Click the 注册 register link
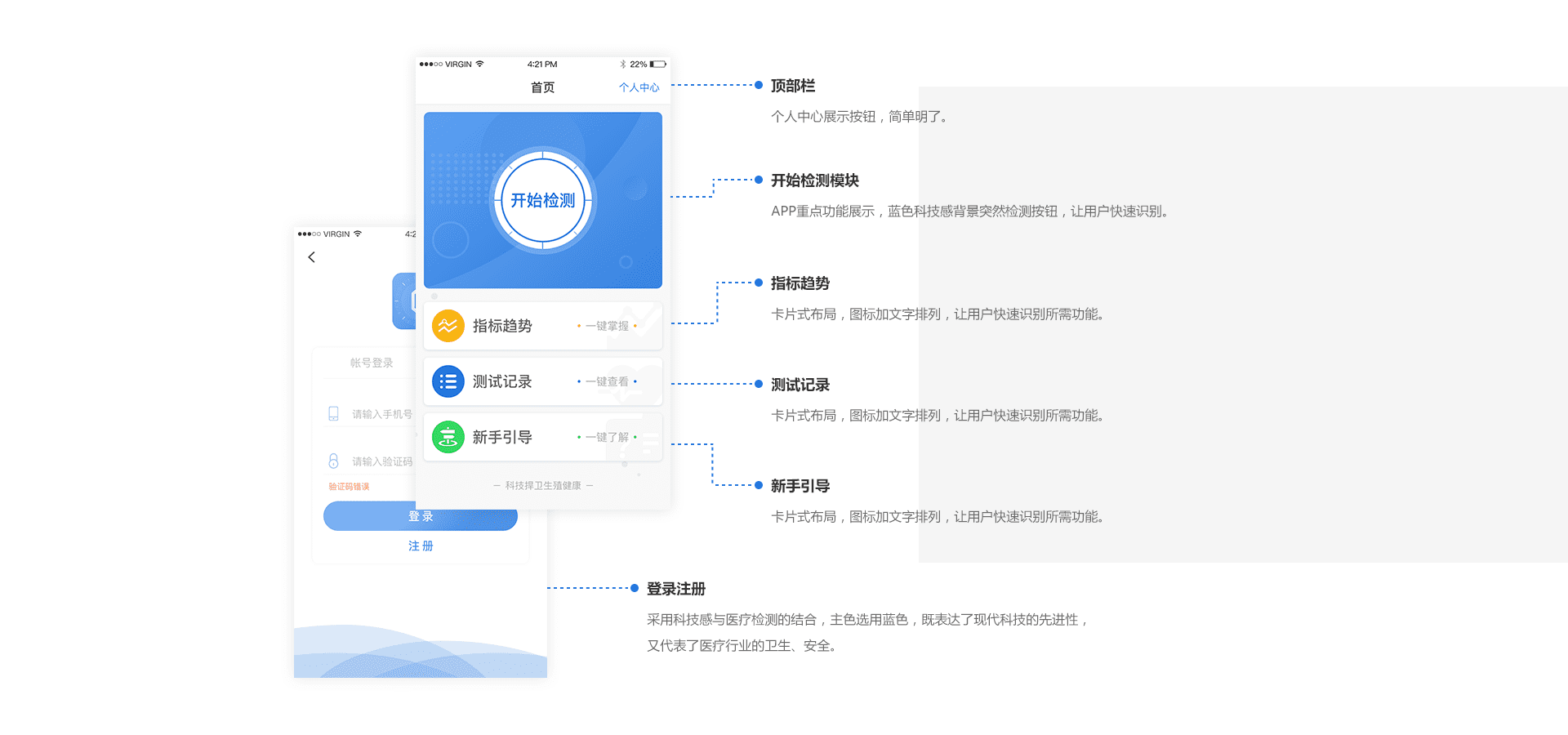 click(421, 546)
